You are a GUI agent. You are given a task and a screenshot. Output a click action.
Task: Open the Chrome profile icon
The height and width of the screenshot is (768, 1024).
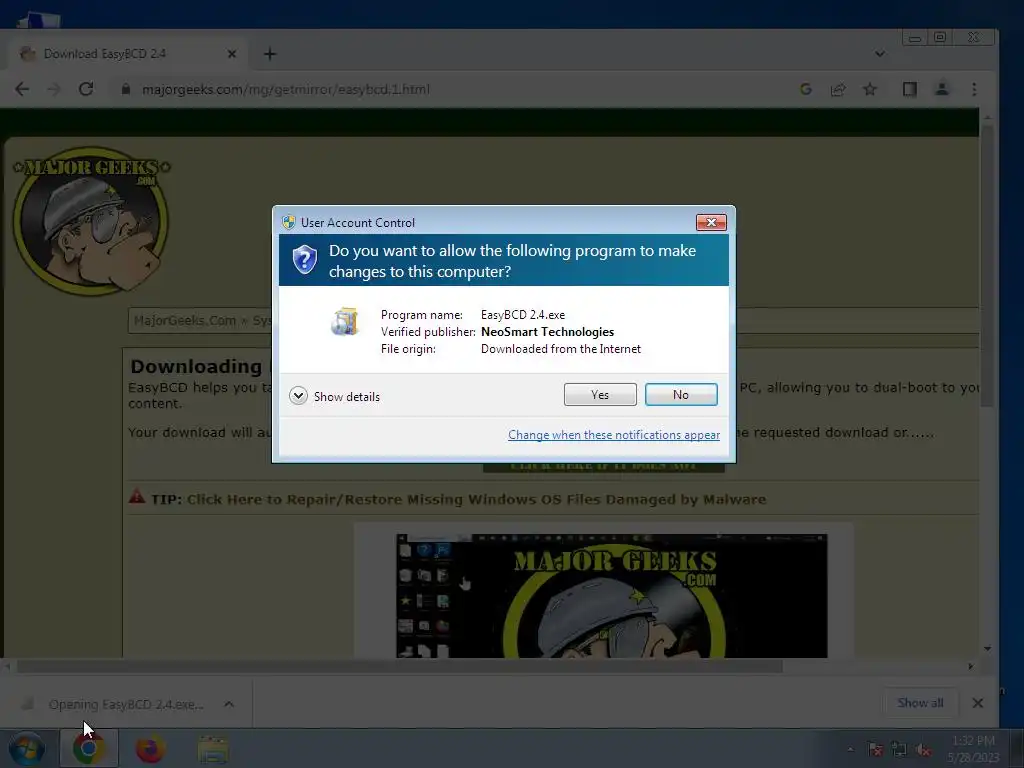[x=942, y=89]
